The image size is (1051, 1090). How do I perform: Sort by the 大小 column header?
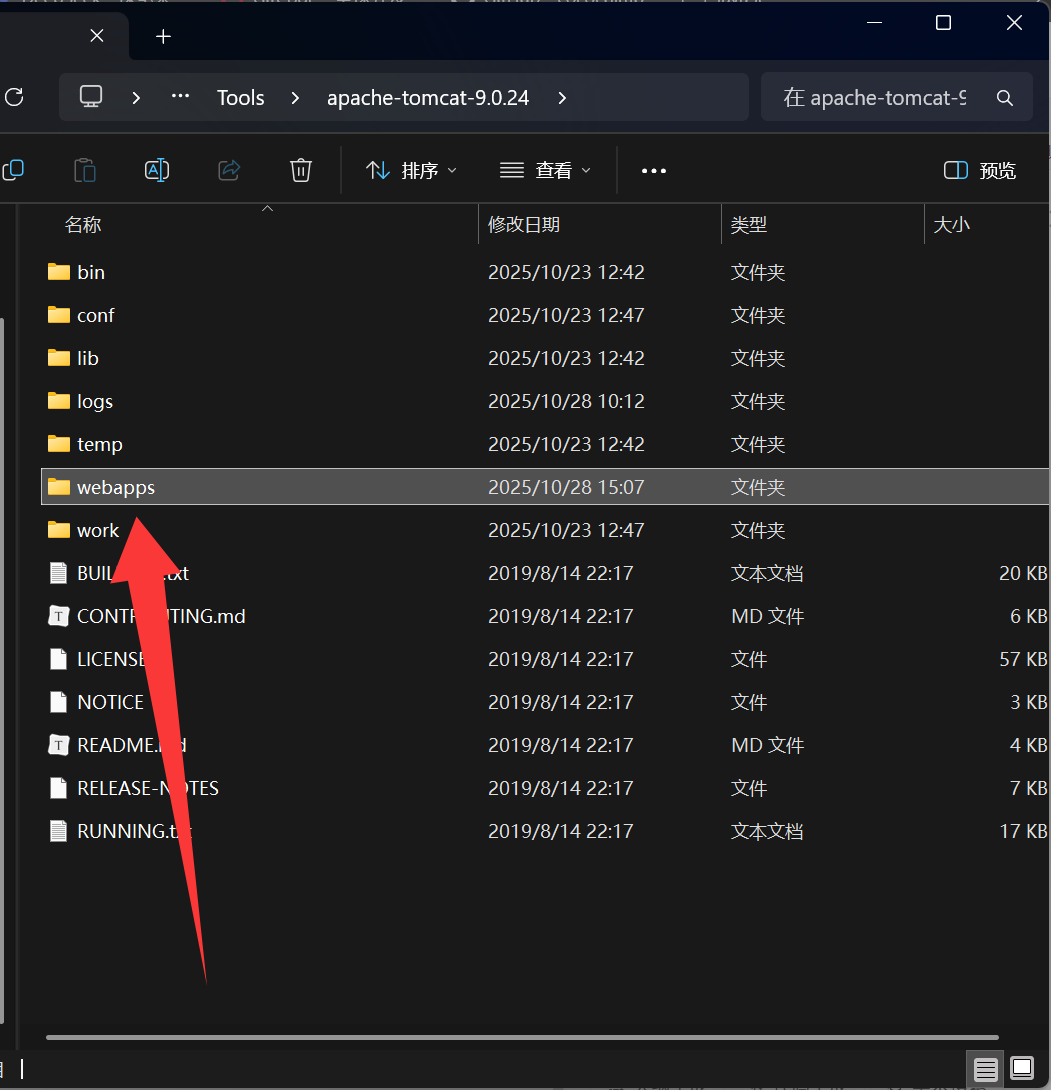tap(952, 225)
